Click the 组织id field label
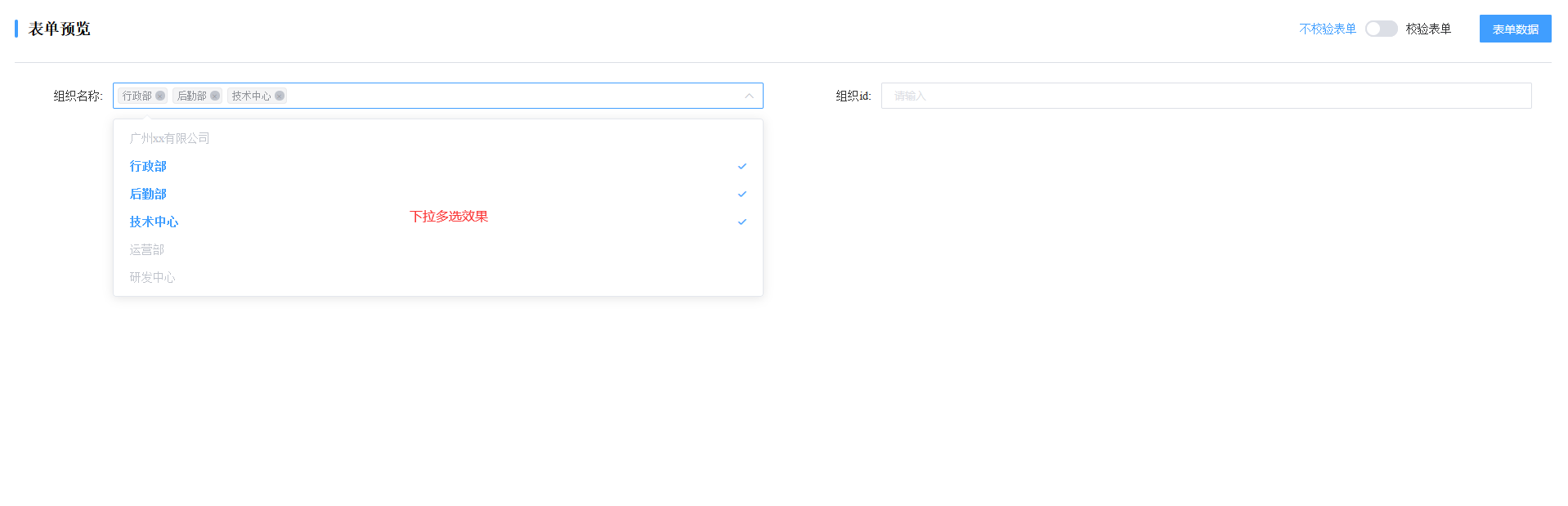The width and height of the screenshot is (1568, 506). pos(853,96)
